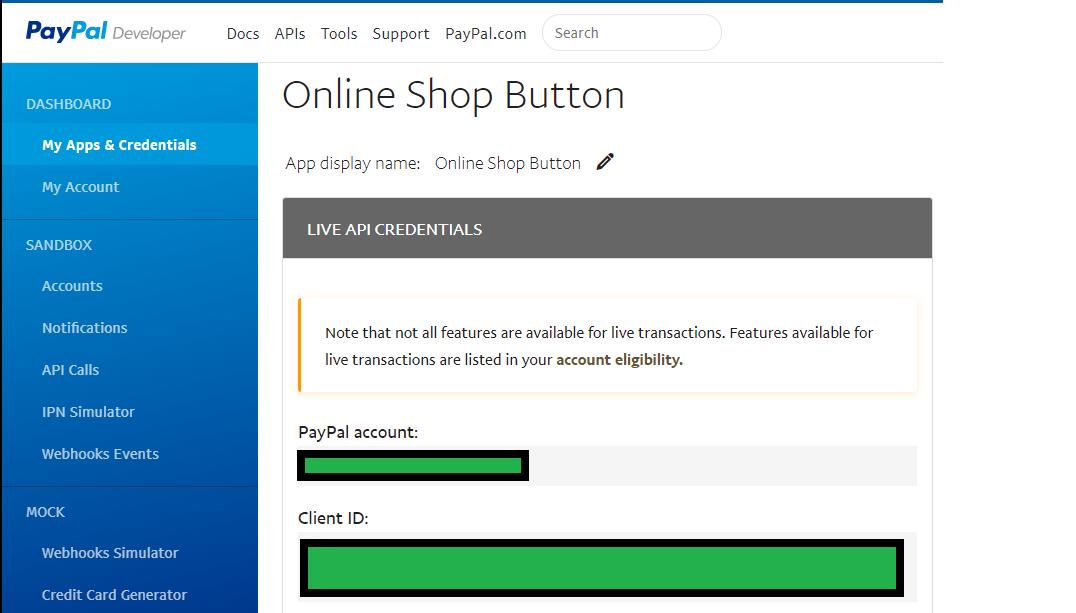
Task: Go to PayPal.com from the top navigation
Action: pos(485,33)
